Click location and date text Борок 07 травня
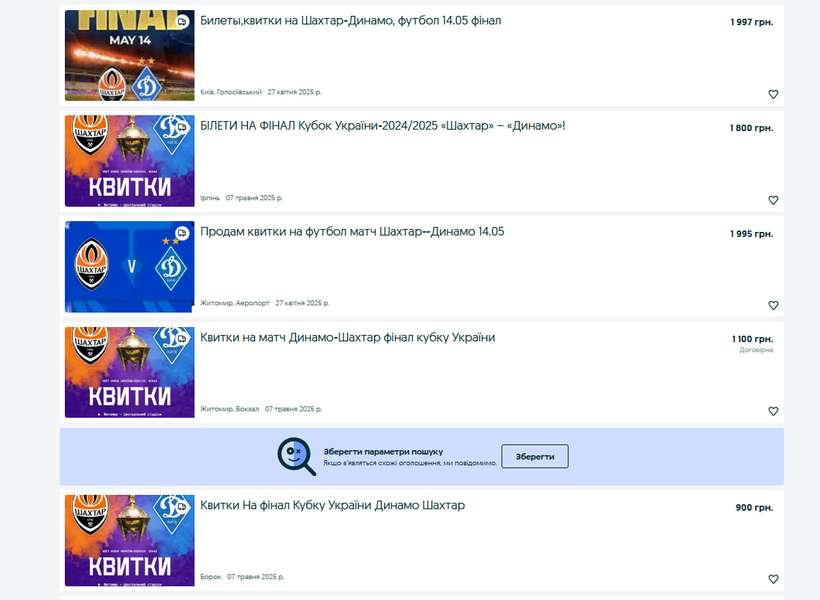The width and height of the screenshot is (820, 600). click(x=242, y=576)
